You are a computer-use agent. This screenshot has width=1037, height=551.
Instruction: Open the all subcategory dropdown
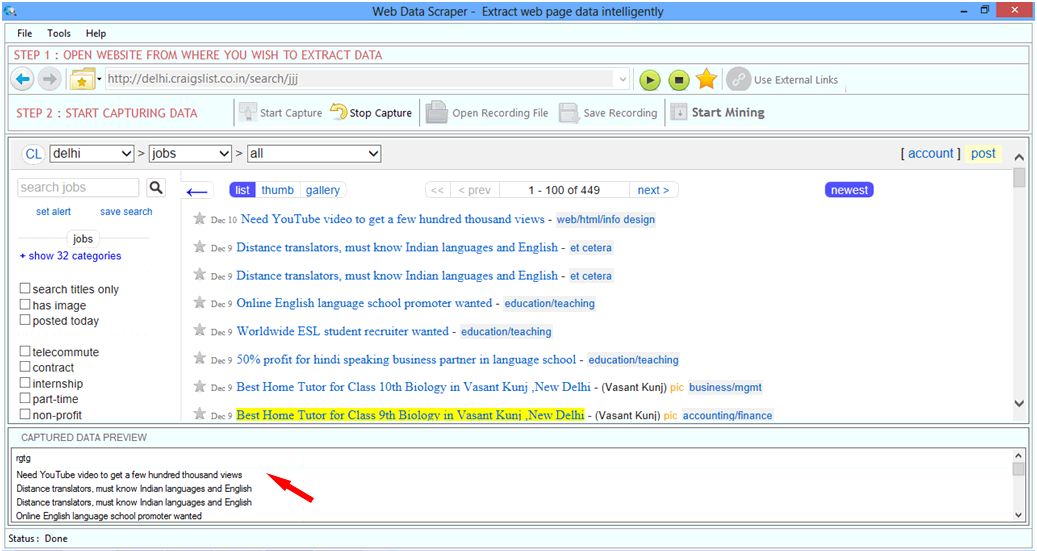[x=314, y=153]
